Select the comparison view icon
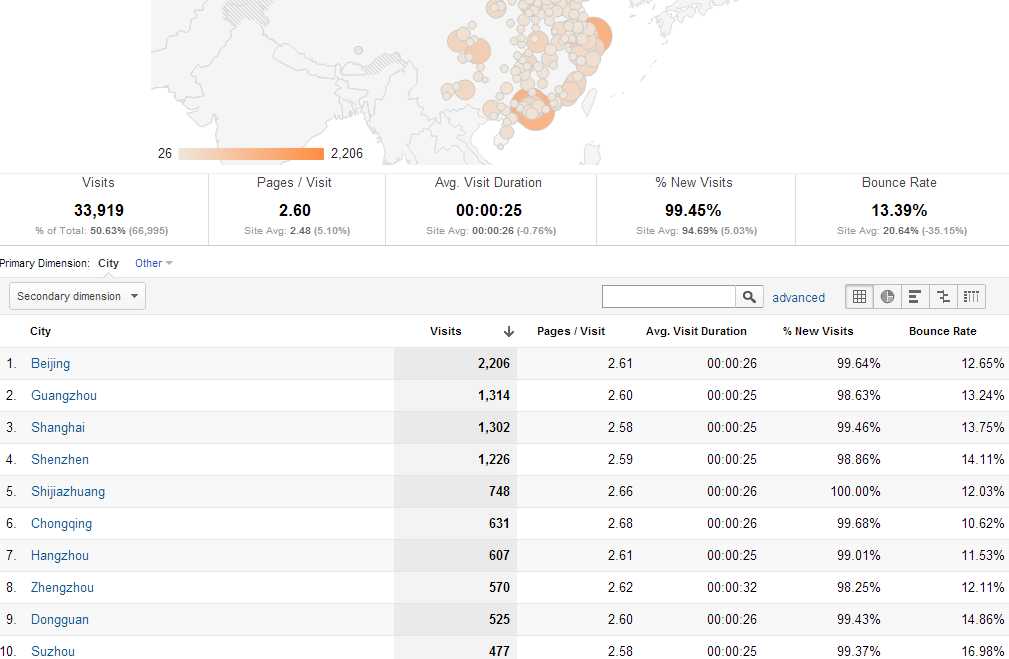1009x659 pixels. 942,297
